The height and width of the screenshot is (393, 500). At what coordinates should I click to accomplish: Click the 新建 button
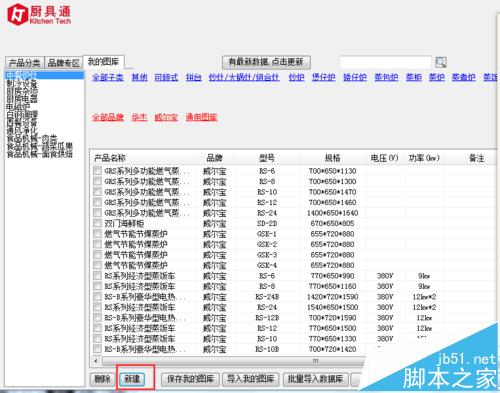pos(132,379)
